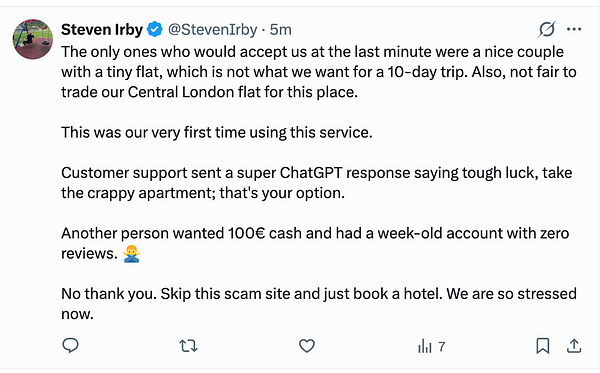Click the sentence about 100€ cash
The width and height of the screenshot is (600, 373).
click(x=315, y=243)
